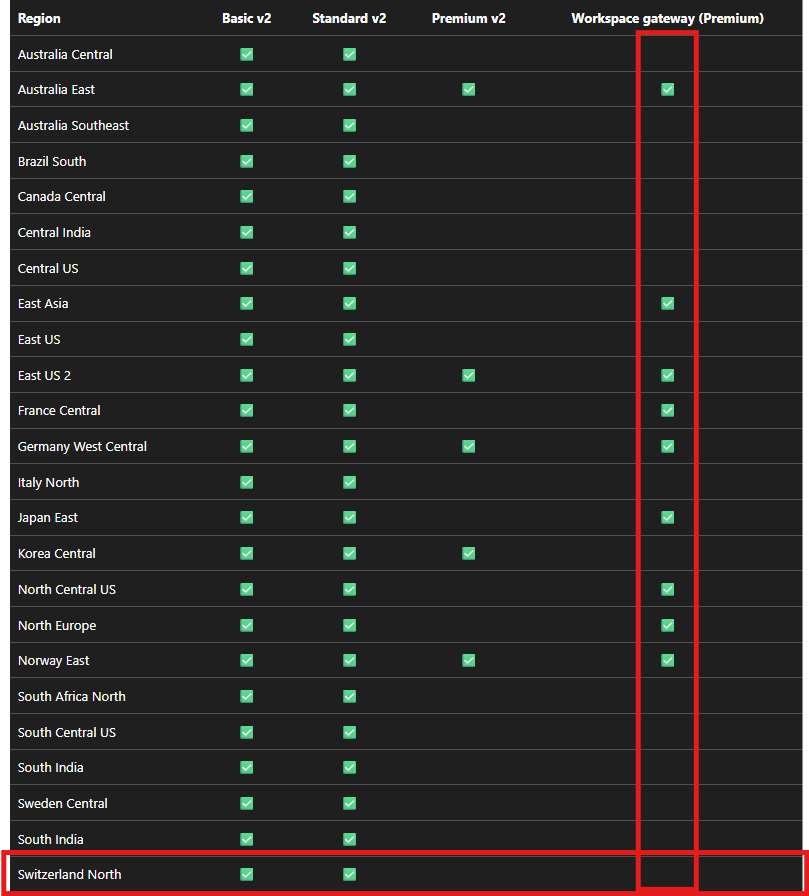
Task: Click the Premium v2 checkmark for Norway East
Action: click(x=468, y=661)
